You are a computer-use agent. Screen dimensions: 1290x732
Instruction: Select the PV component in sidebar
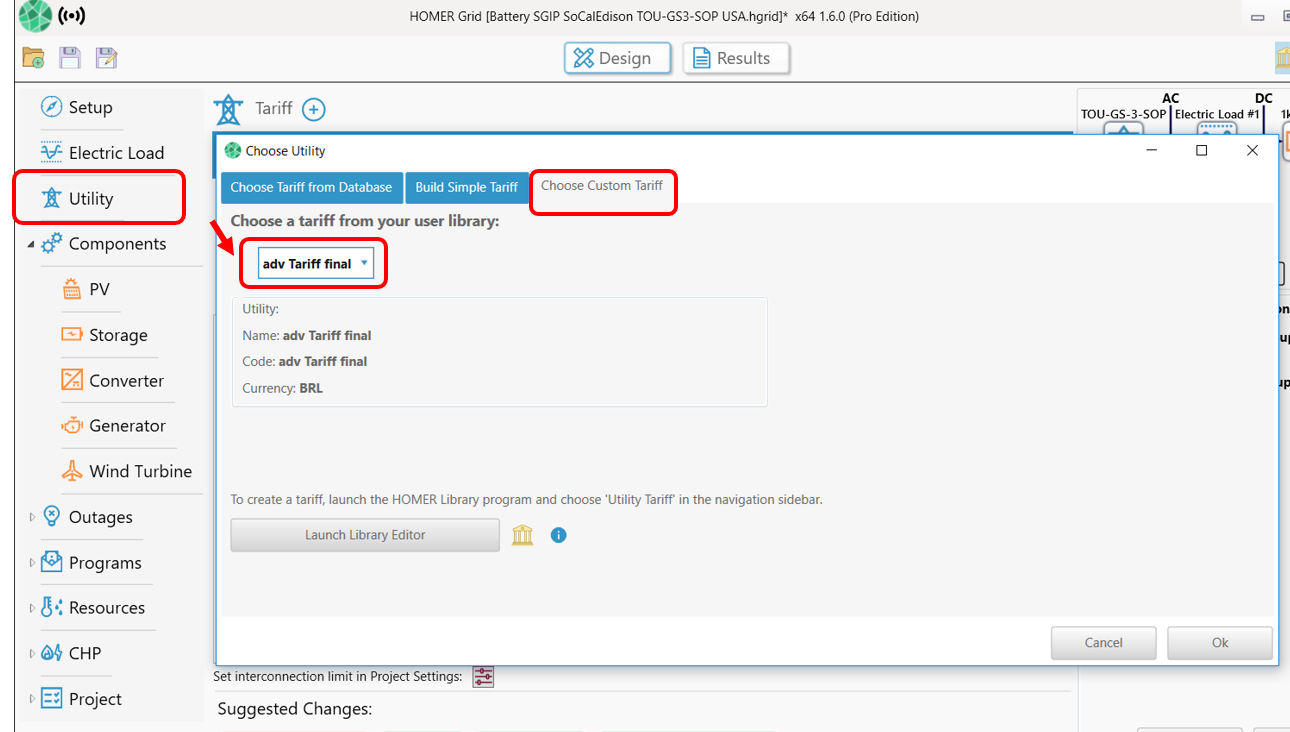click(98, 289)
